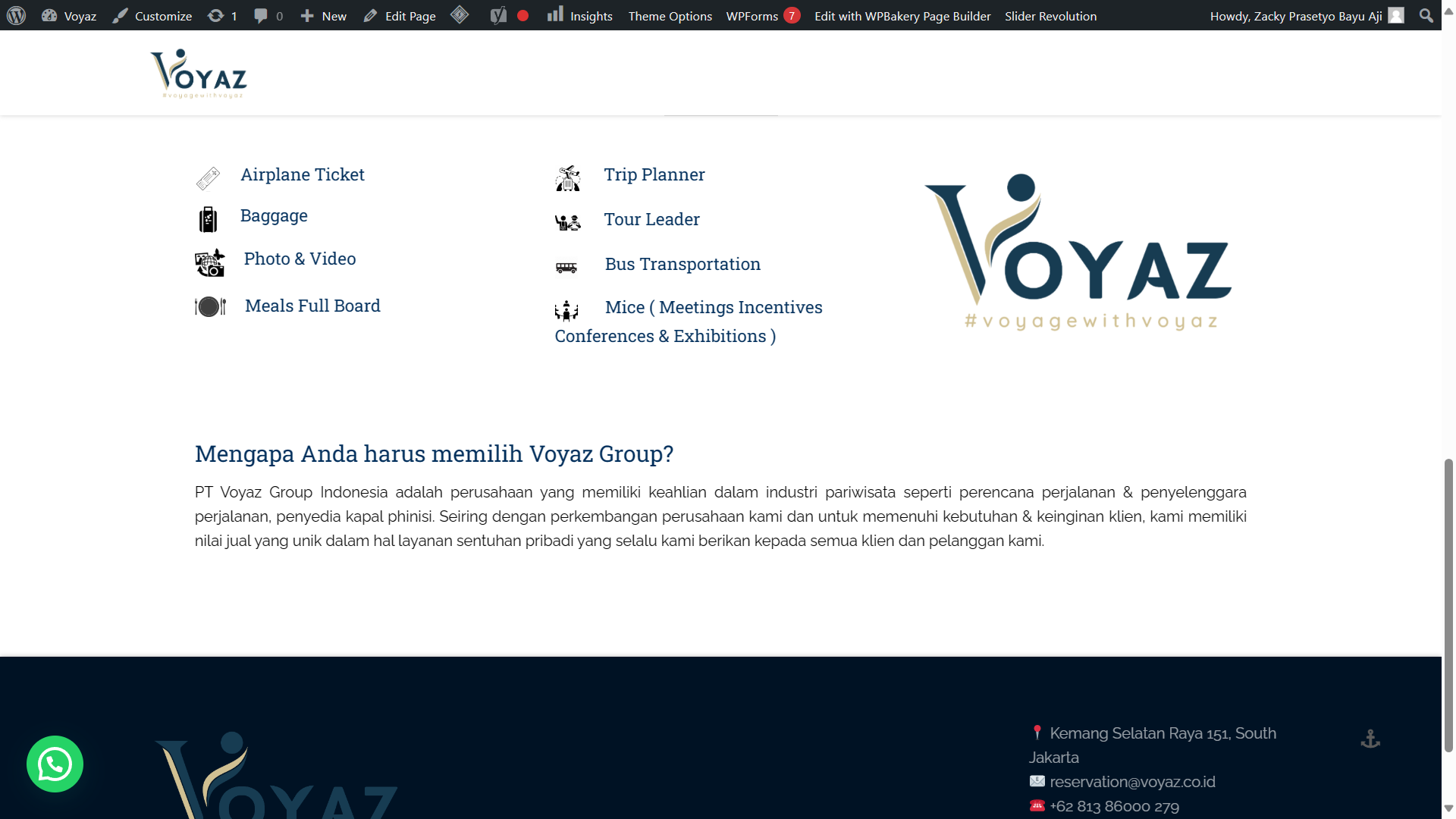Viewport: 1456px width, 819px height.
Task: Select Slider Revolution from the admin bar
Action: 1050,15
